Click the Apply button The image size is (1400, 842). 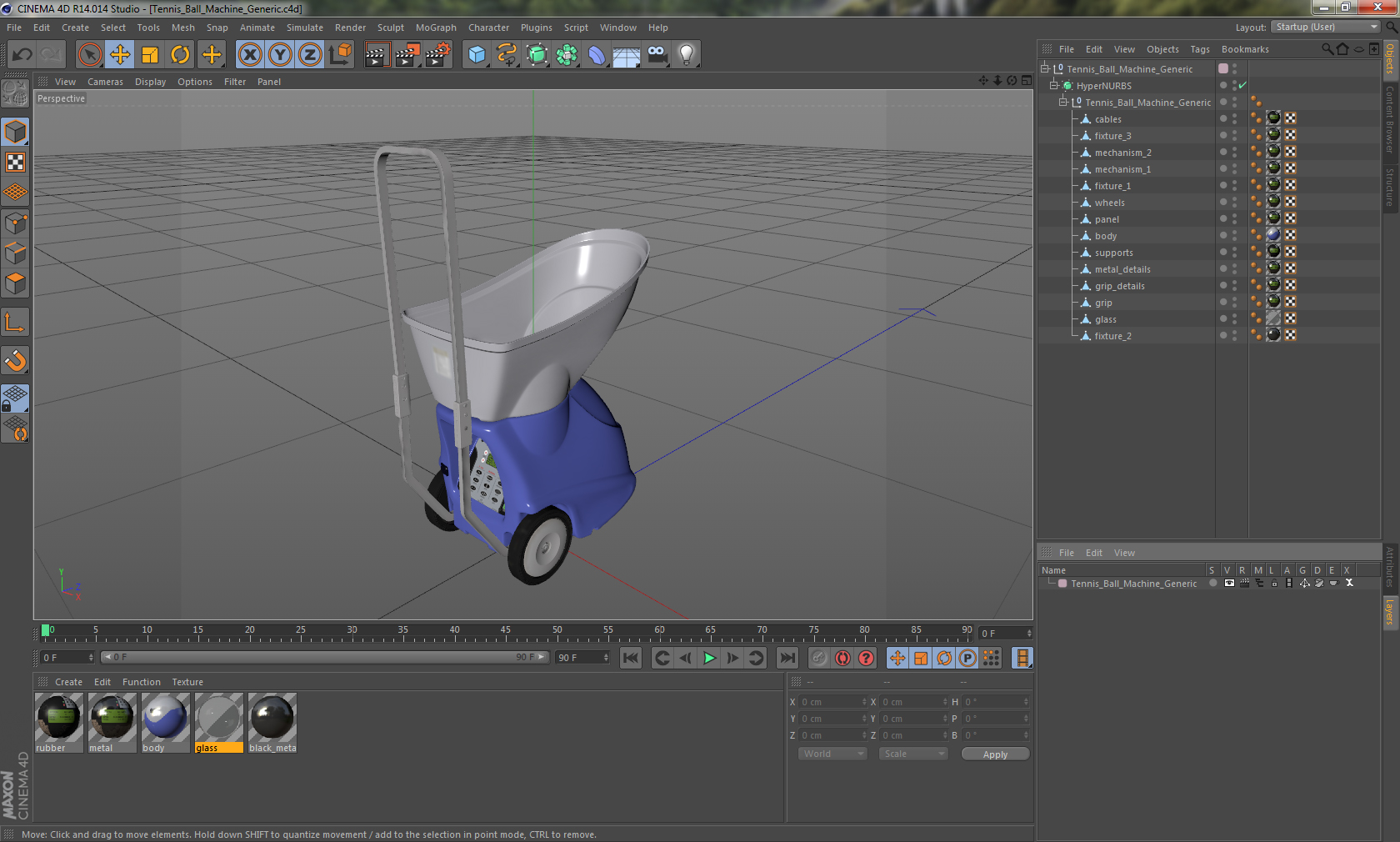(x=995, y=754)
